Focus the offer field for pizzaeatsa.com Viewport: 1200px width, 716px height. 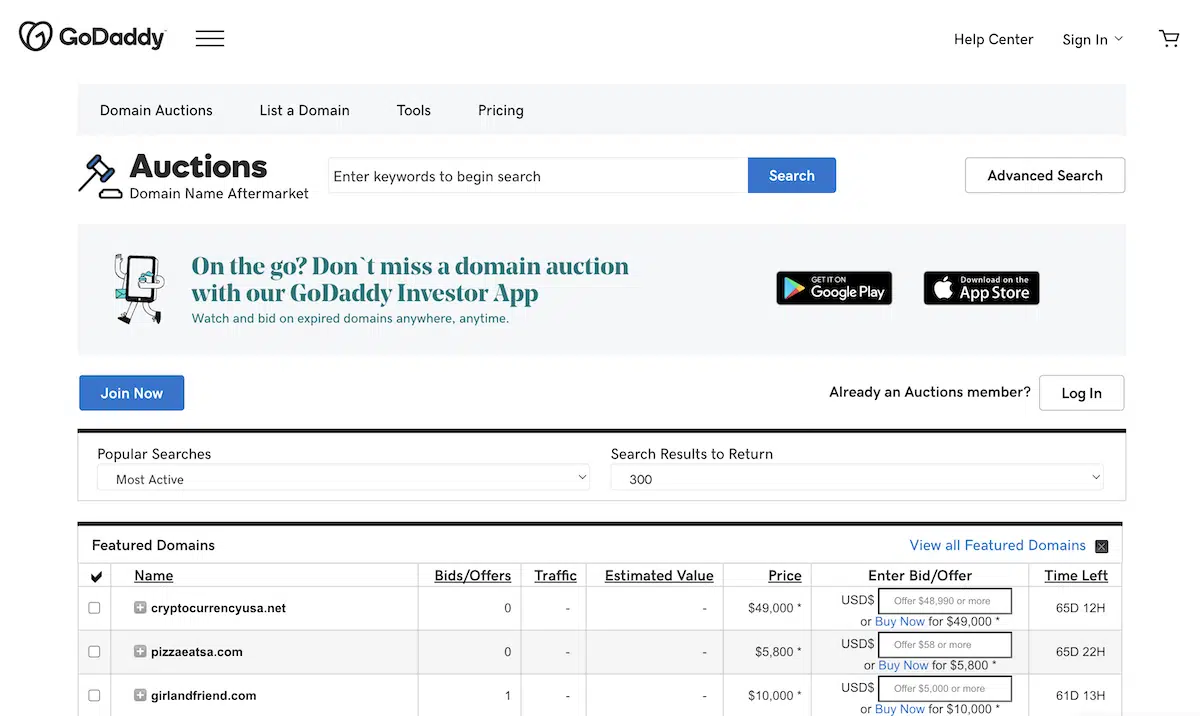point(945,645)
